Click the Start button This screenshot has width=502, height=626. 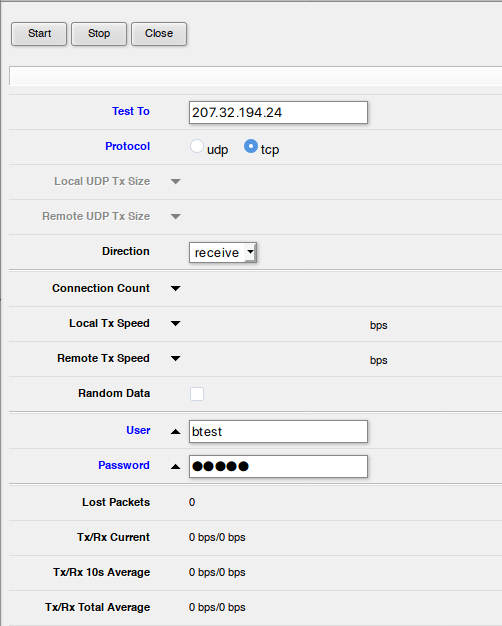coord(39,34)
